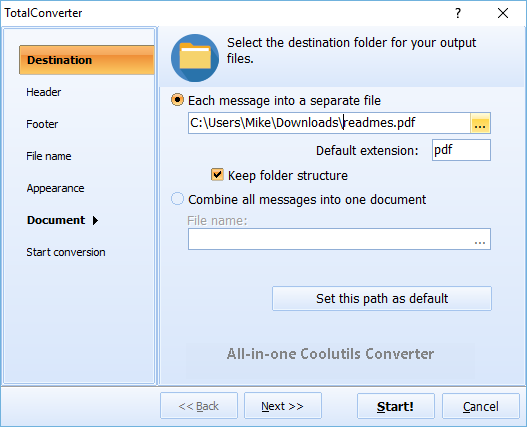Open the Destination tab
Screen dimensions: 527x427
coord(87,60)
